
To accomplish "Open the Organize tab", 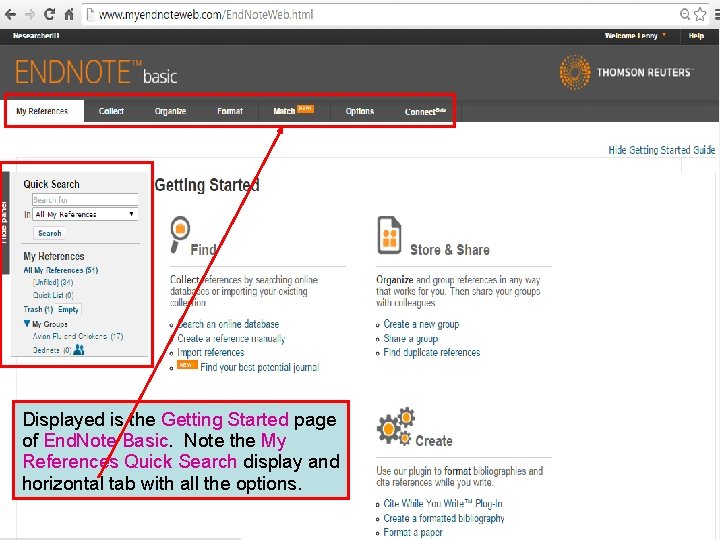I will click(170, 111).
